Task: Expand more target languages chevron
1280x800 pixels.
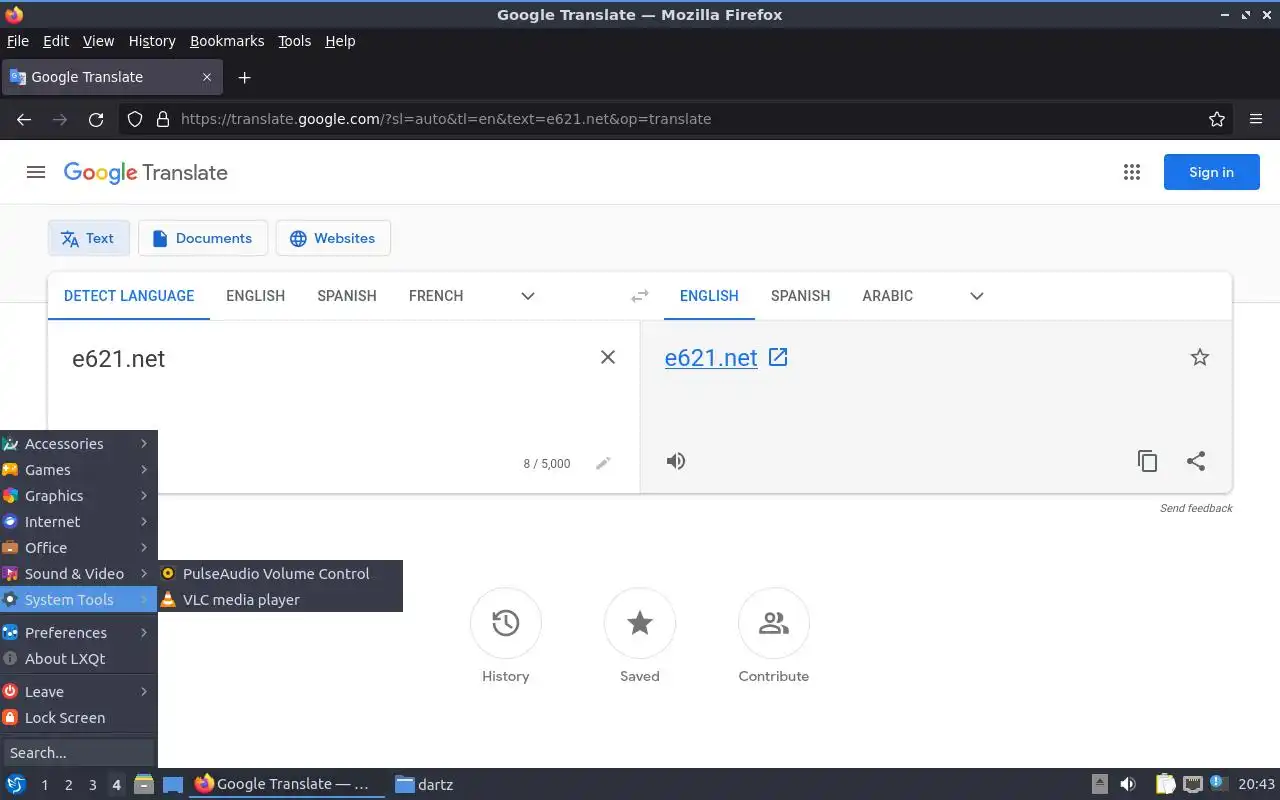Action: tap(977, 296)
